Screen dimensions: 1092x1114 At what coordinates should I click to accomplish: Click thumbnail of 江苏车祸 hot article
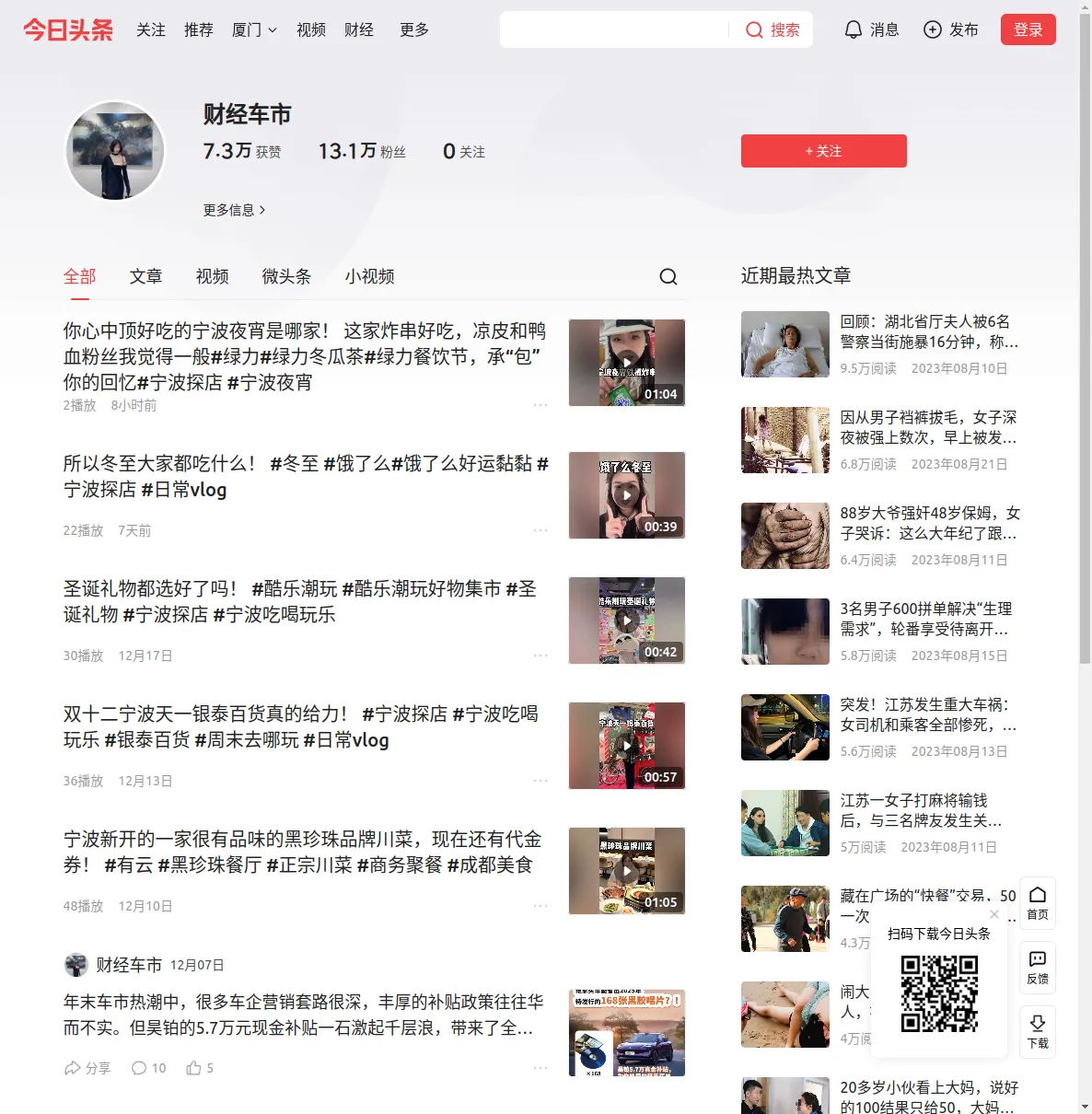[785, 727]
